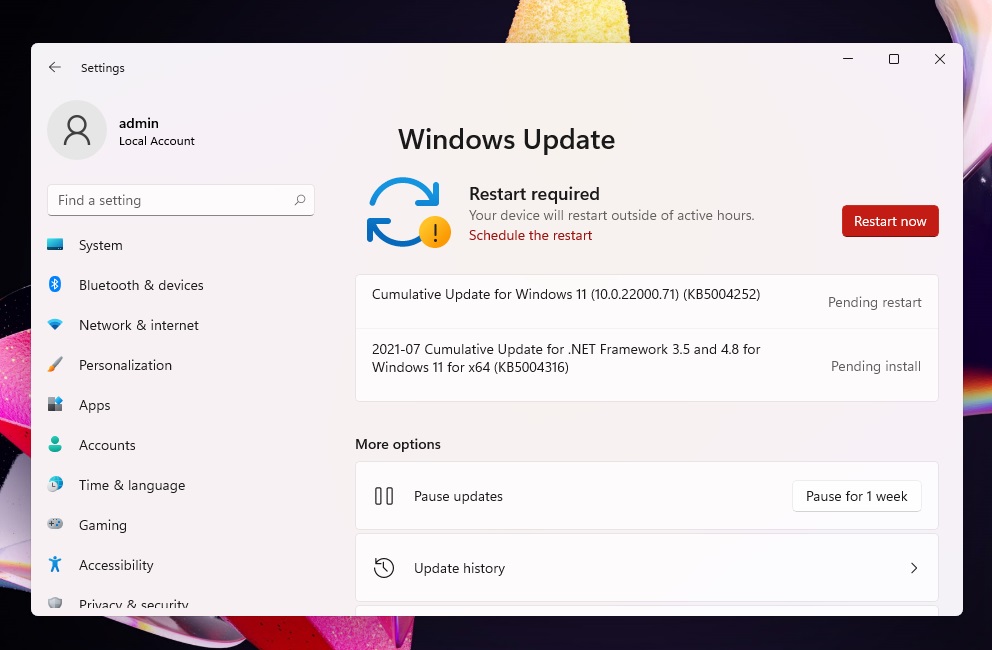Click the Windows Update sync status icon
992x650 pixels.
[406, 212]
